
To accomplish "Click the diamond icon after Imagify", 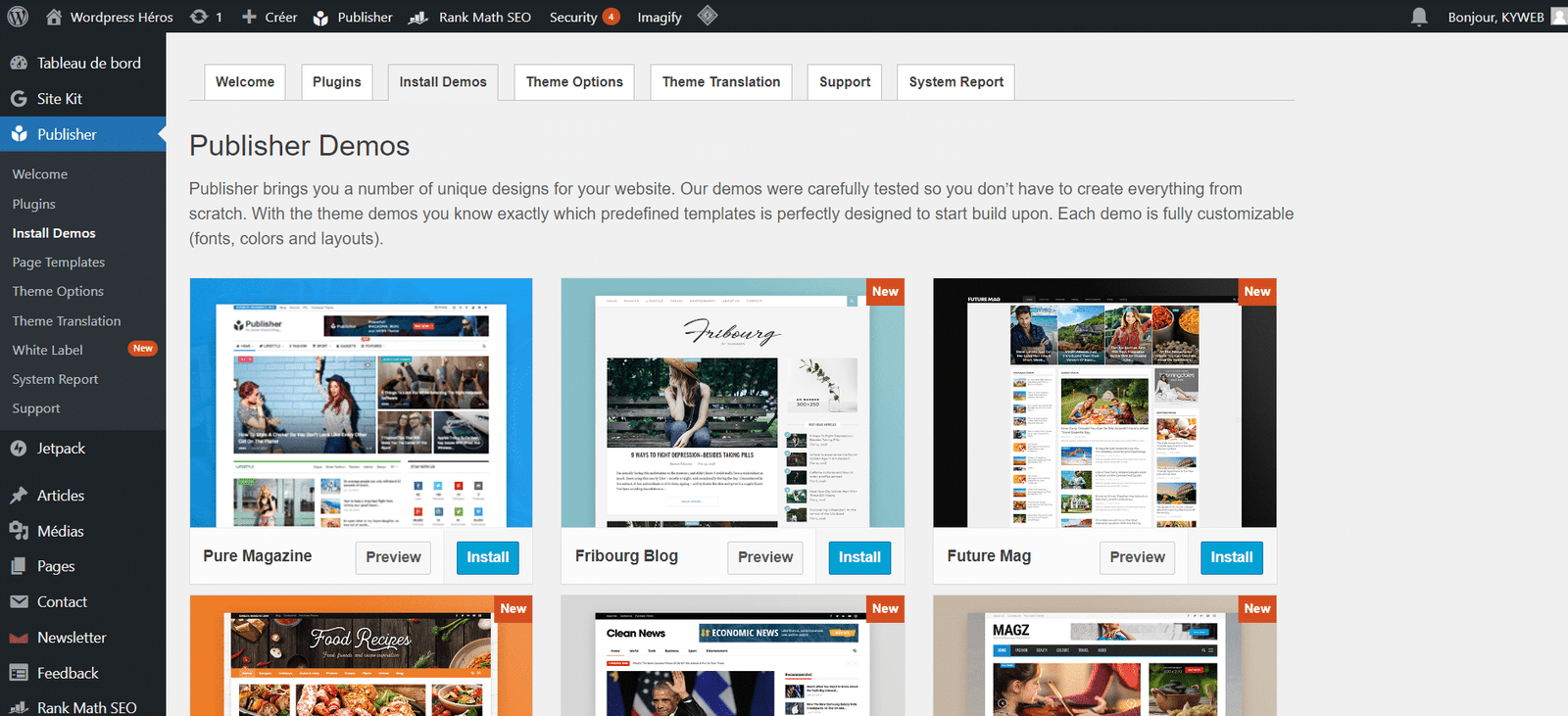I will coord(708,16).
